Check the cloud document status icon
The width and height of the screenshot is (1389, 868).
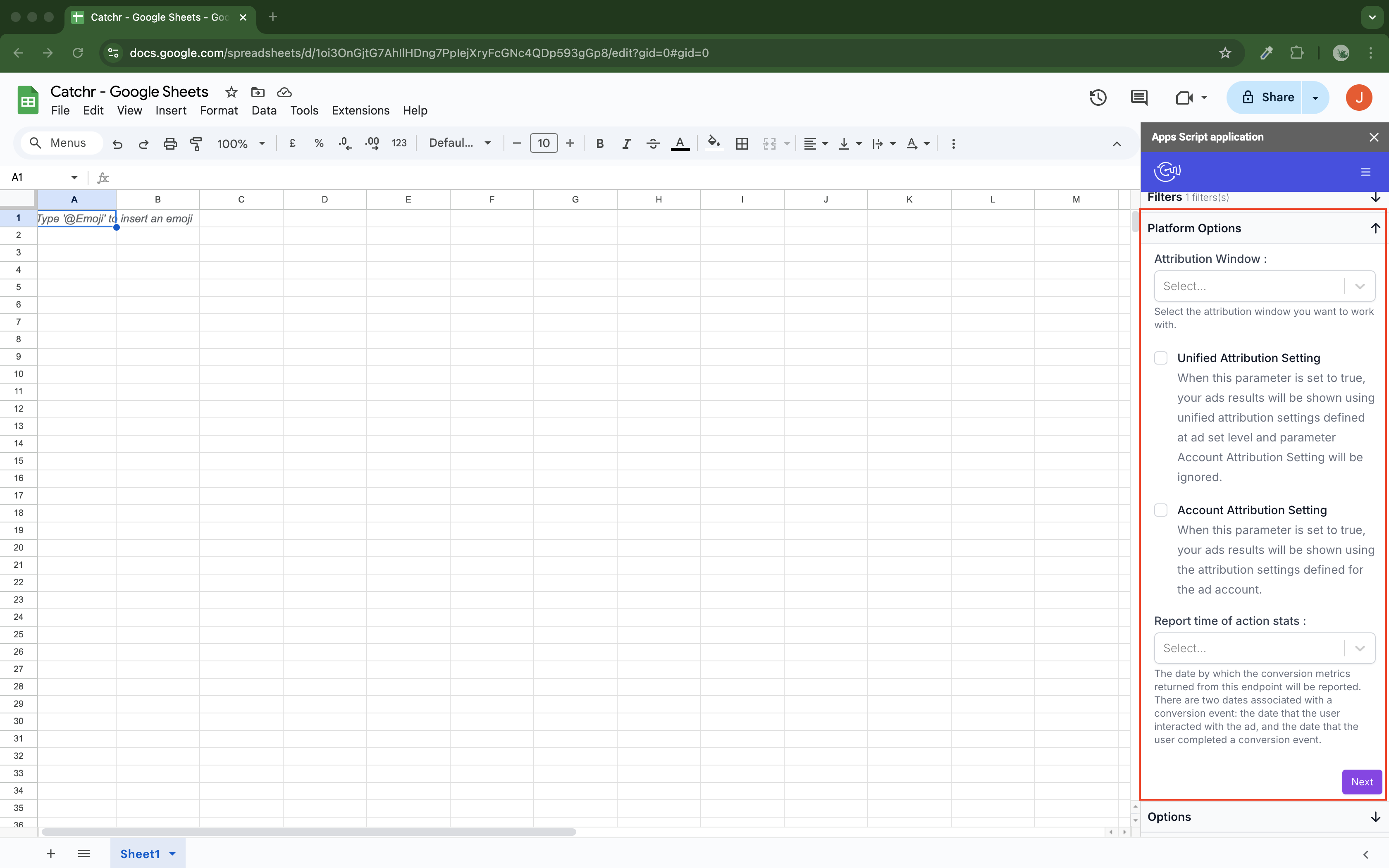click(x=284, y=92)
